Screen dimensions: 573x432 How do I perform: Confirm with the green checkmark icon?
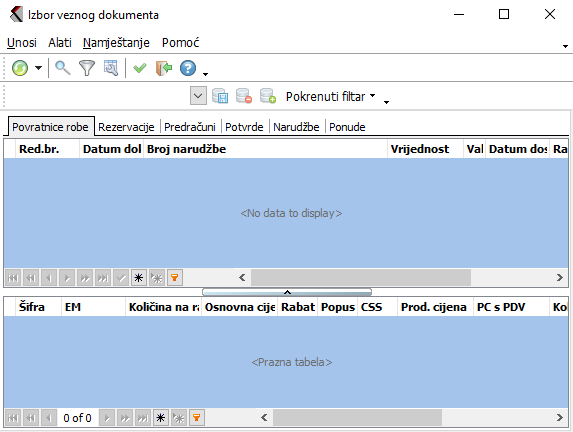[140, 68]
